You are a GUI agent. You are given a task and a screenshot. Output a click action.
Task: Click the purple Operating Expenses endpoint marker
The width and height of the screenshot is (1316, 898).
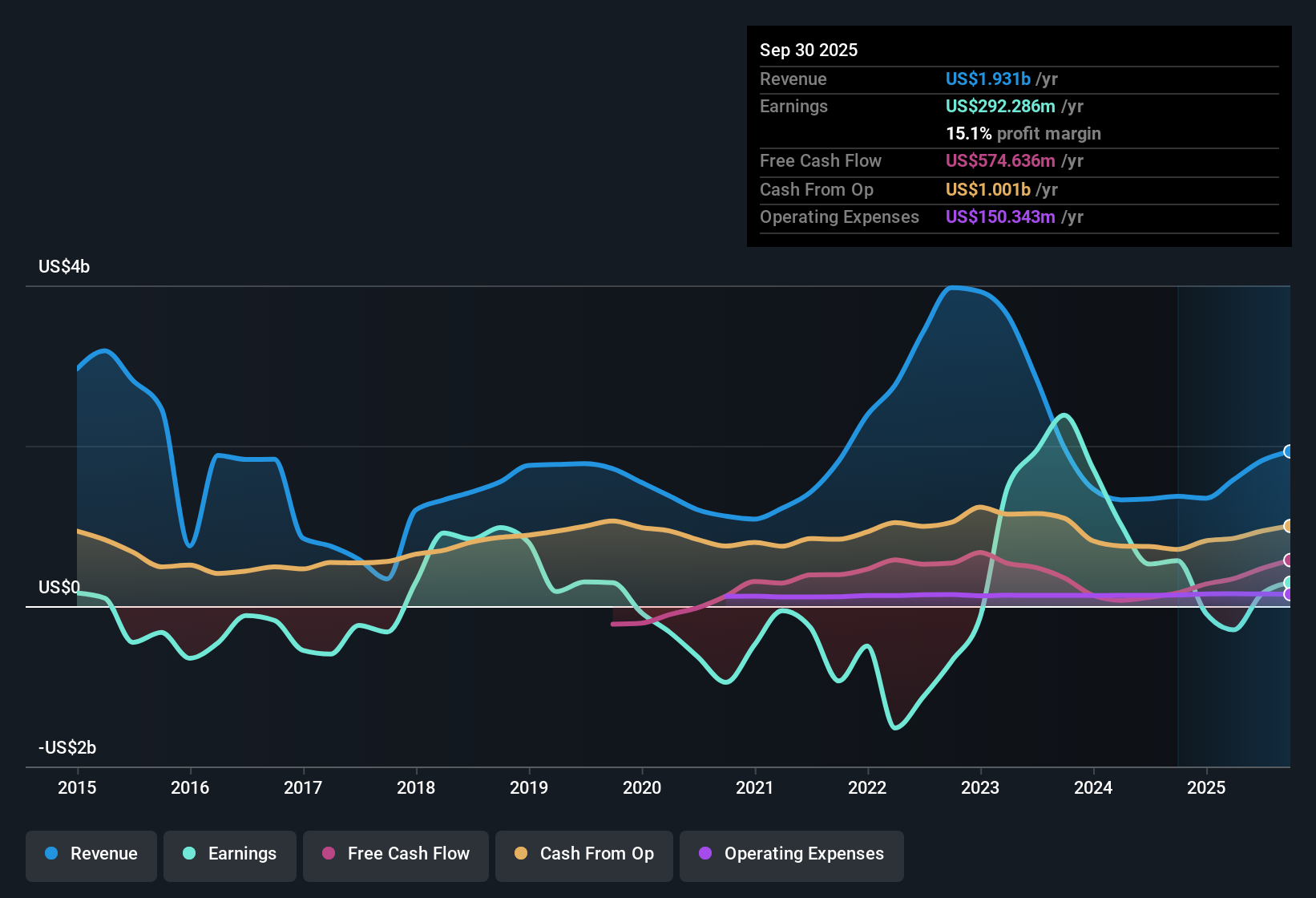[1289, 594]
